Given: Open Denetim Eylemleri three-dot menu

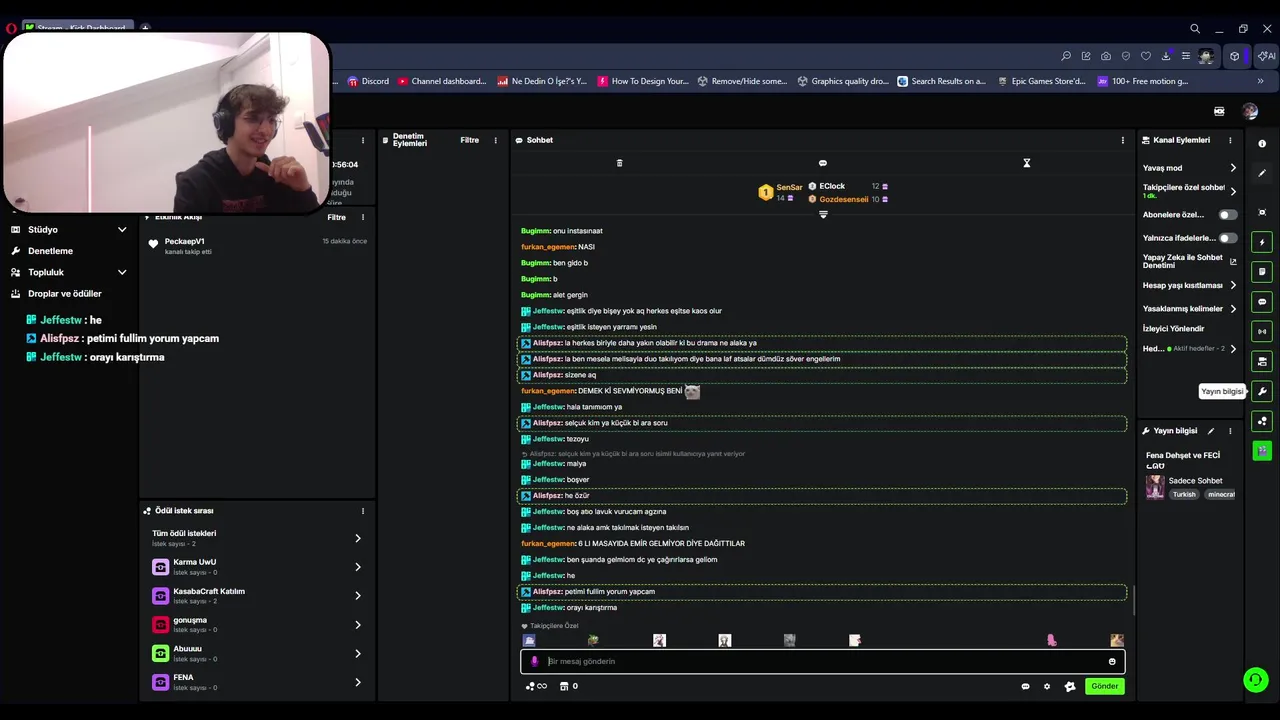Looking at the screenshot, I should (495, 140).
